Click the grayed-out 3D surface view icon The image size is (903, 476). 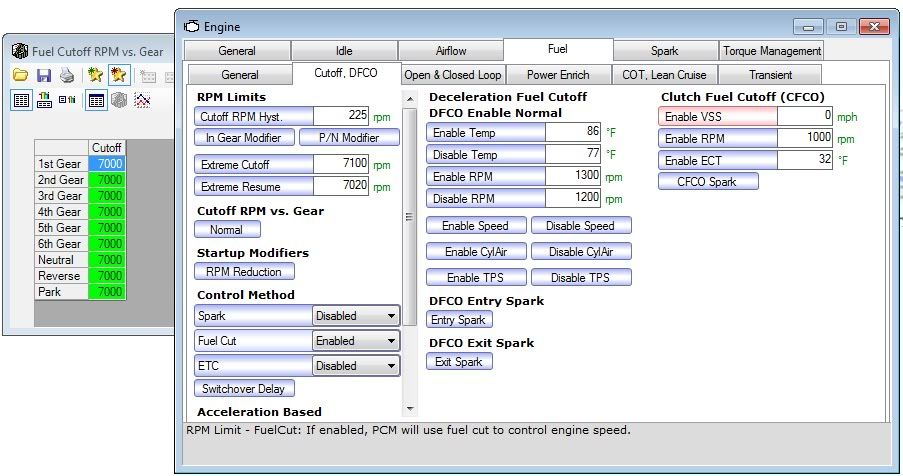pyautogui.click(x=119, y=100)
